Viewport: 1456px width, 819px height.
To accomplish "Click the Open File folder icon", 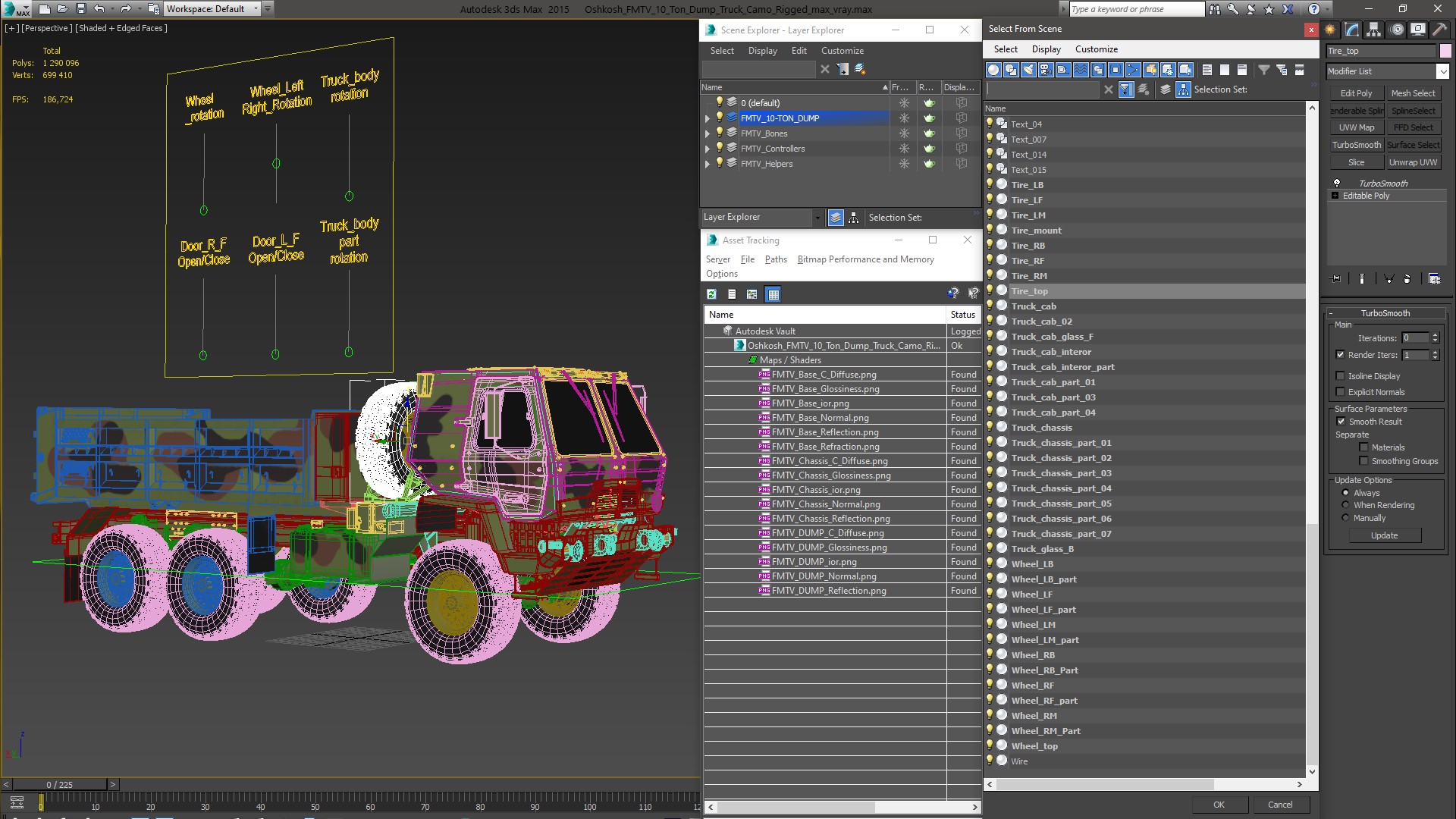I will tap(63, 9).
